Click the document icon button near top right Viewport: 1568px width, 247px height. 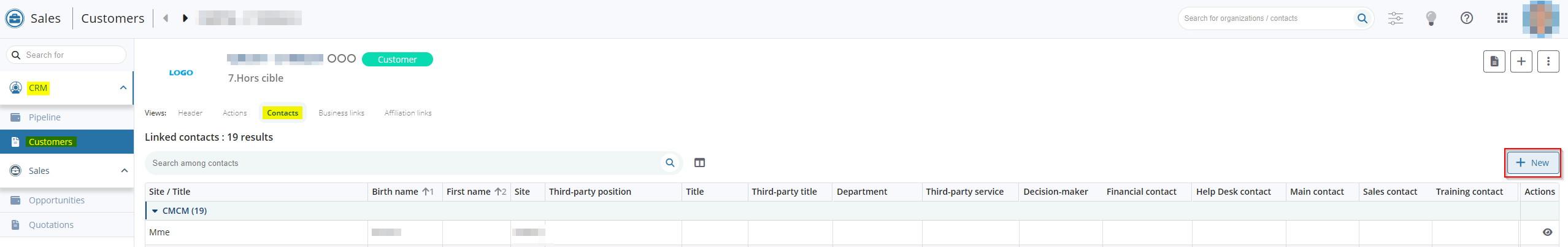click(1494, 61)
